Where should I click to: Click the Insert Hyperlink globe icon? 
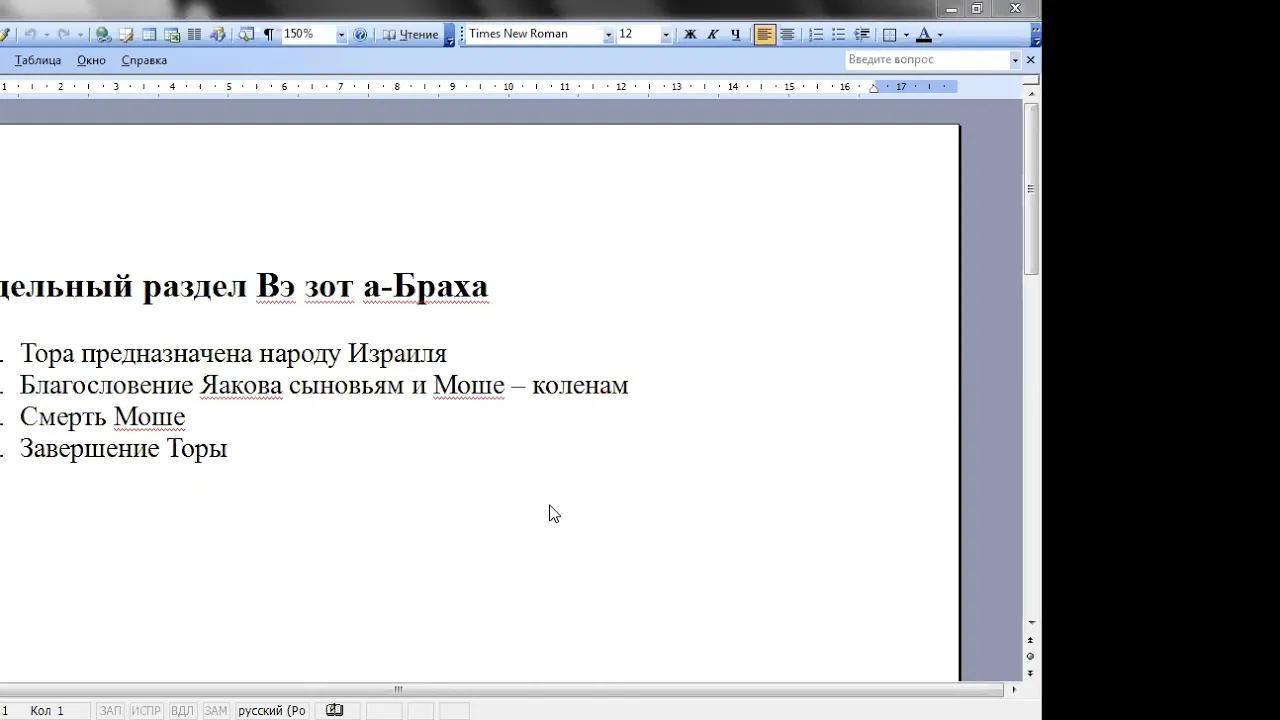pyautogui.click(x=103, y=34)
